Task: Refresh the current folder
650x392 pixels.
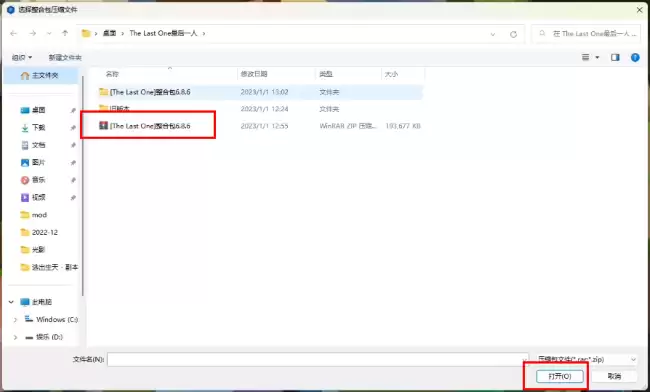Action: pyautogui.click(x=513, y=34)
